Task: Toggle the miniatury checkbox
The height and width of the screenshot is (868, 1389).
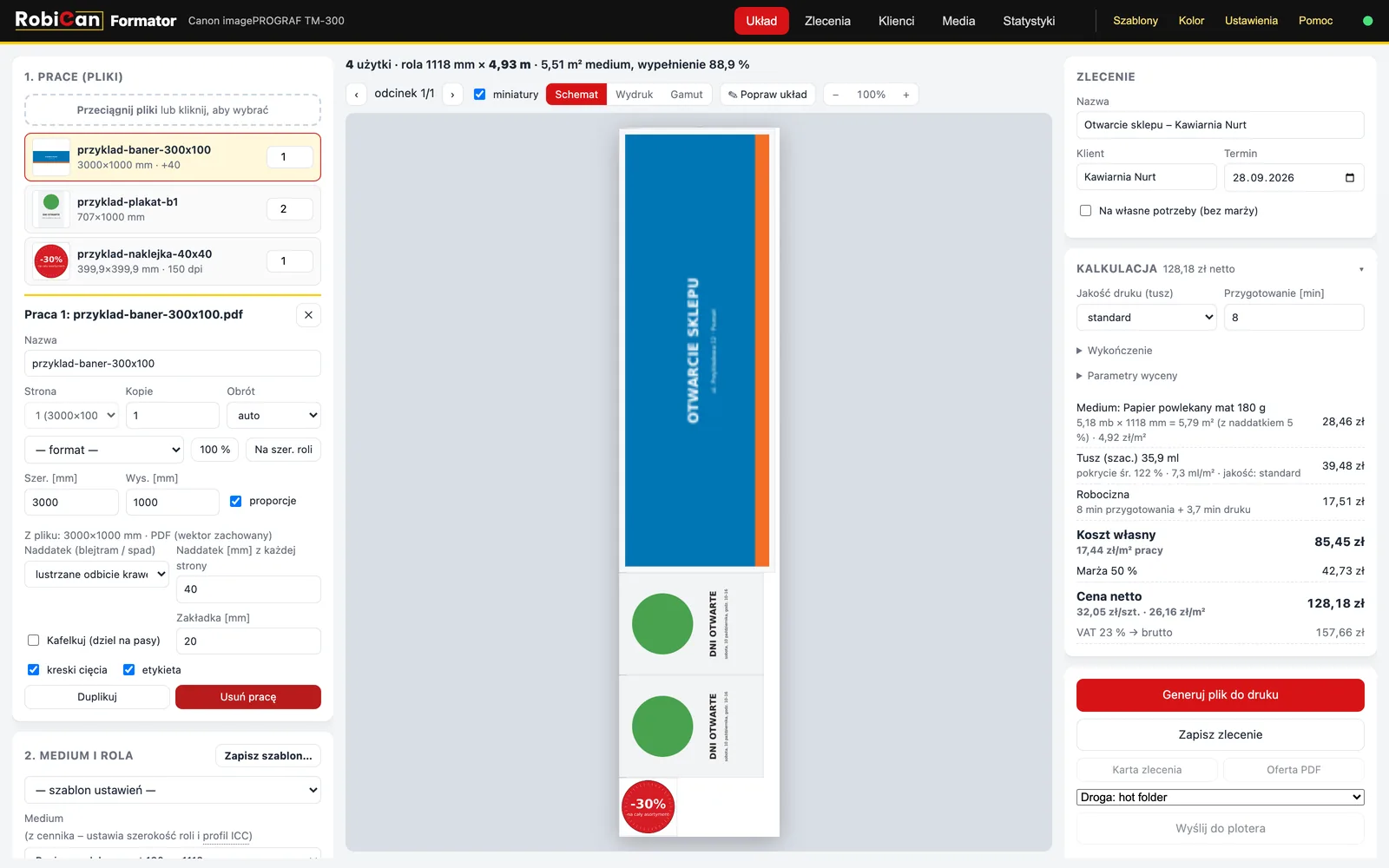Action: click(479, 95)
